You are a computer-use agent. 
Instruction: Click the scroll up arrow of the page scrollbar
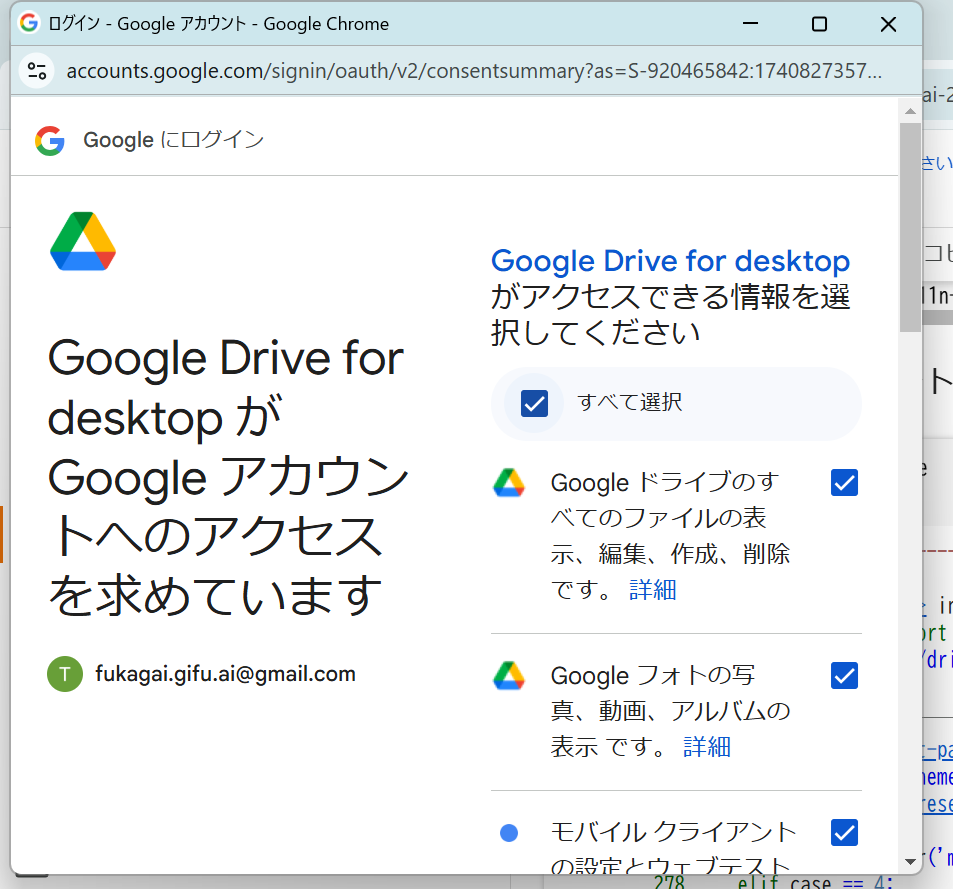pyautogui.click(x=910, y=111)
